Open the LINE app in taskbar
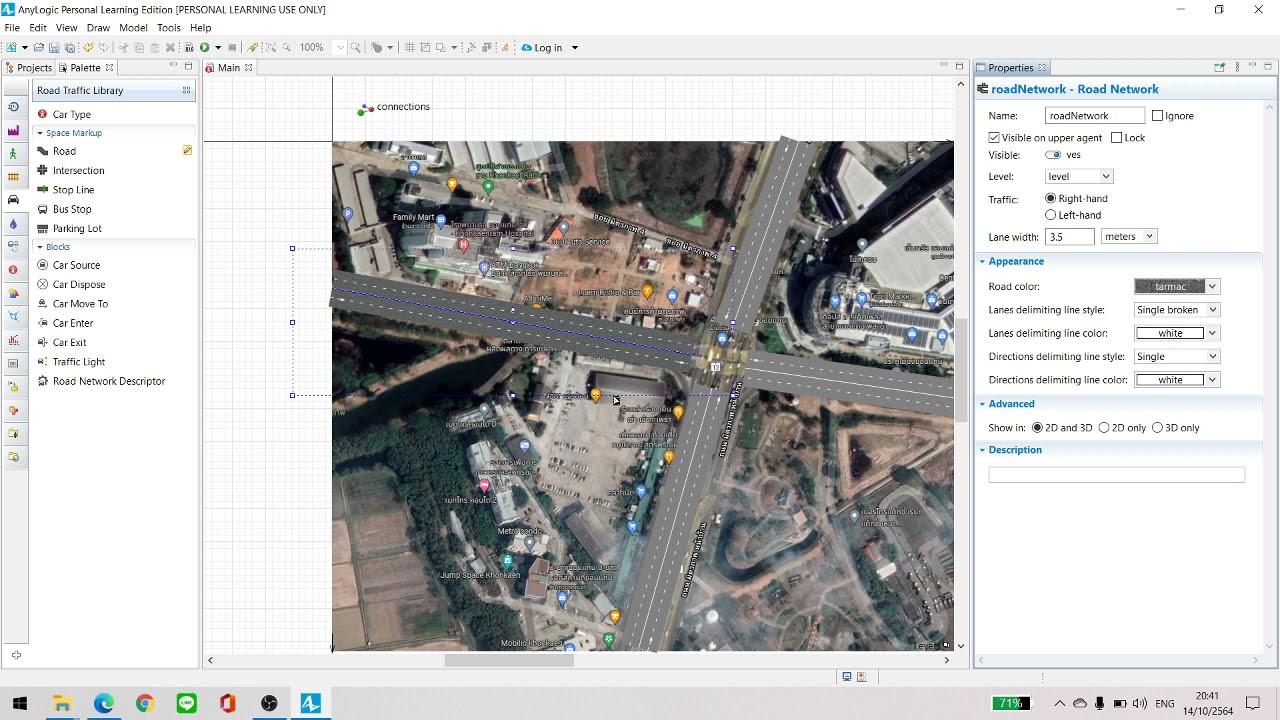 click(186, 704)
